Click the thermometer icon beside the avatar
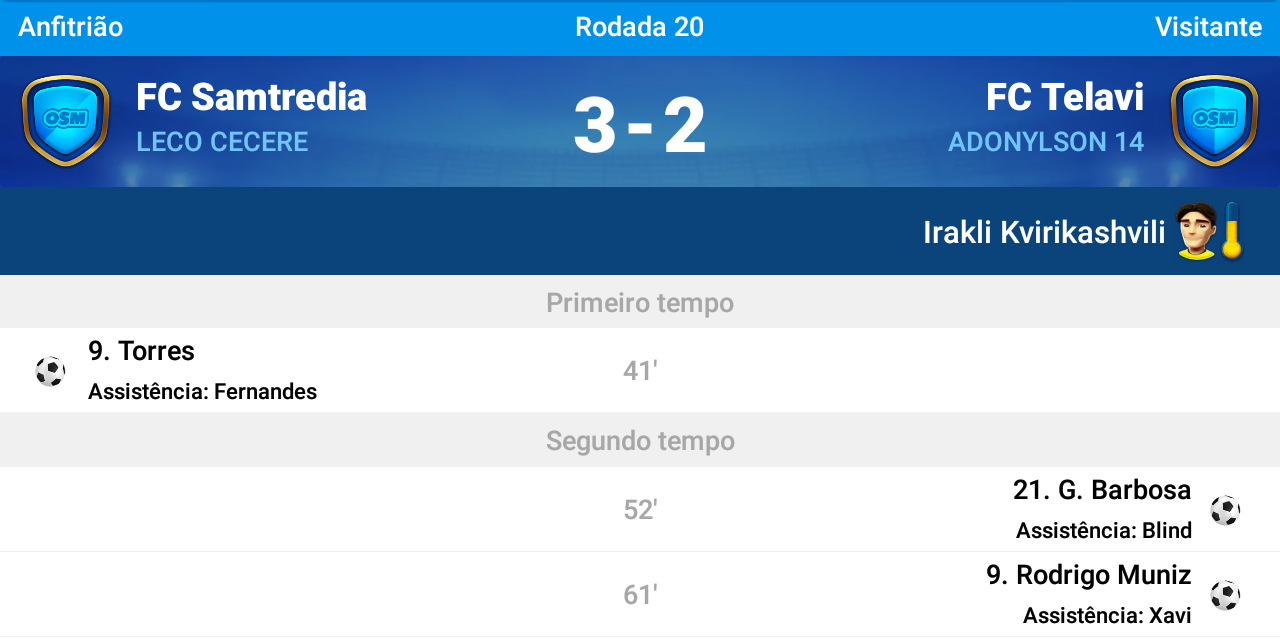Viewport: 1280px width, 639px height. [x=1231, y=231]
